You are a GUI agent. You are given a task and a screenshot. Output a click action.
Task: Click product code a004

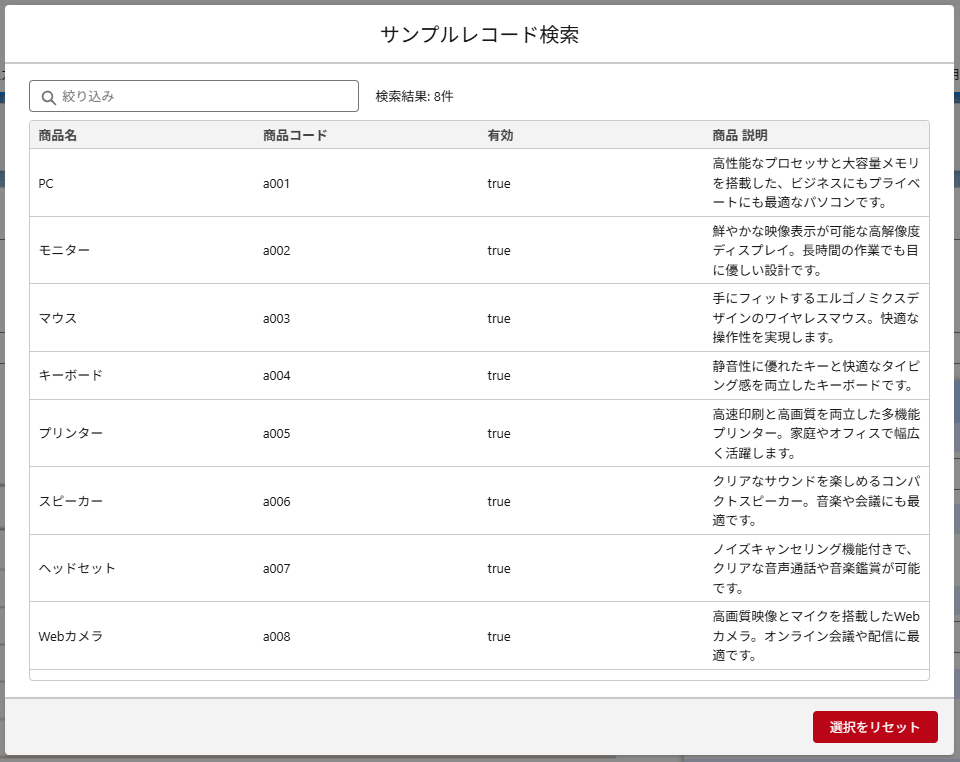(276, 376)
